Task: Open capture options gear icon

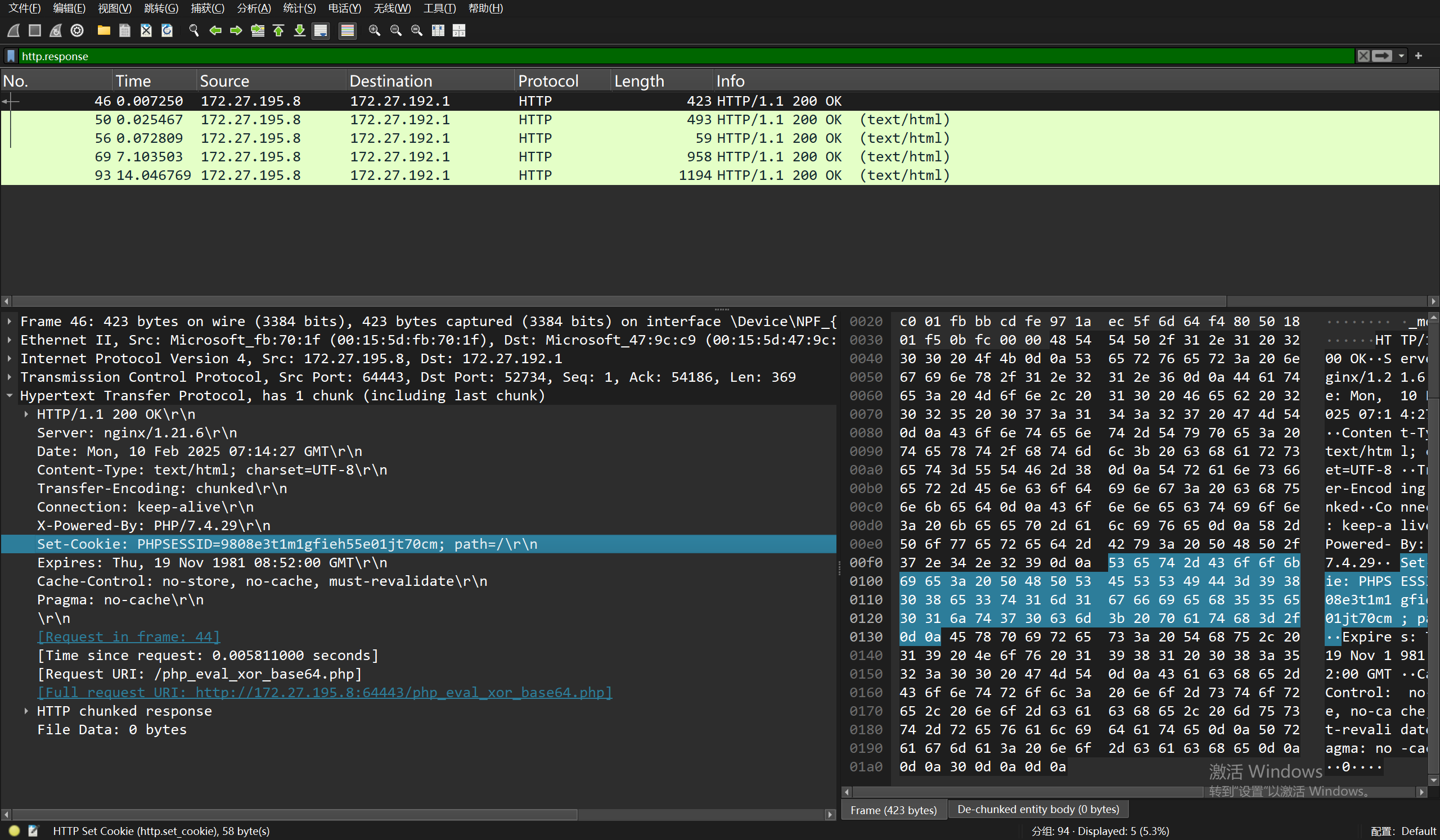Action: click(x=77, y=30)
